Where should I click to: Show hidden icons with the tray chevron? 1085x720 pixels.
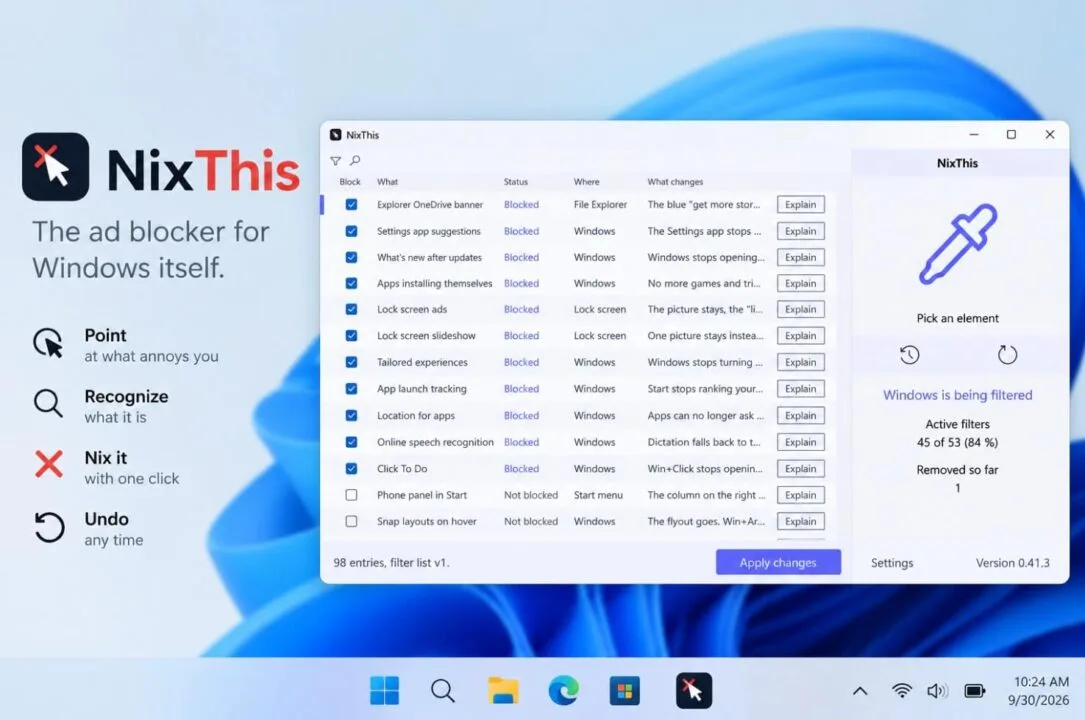(860, 690)
